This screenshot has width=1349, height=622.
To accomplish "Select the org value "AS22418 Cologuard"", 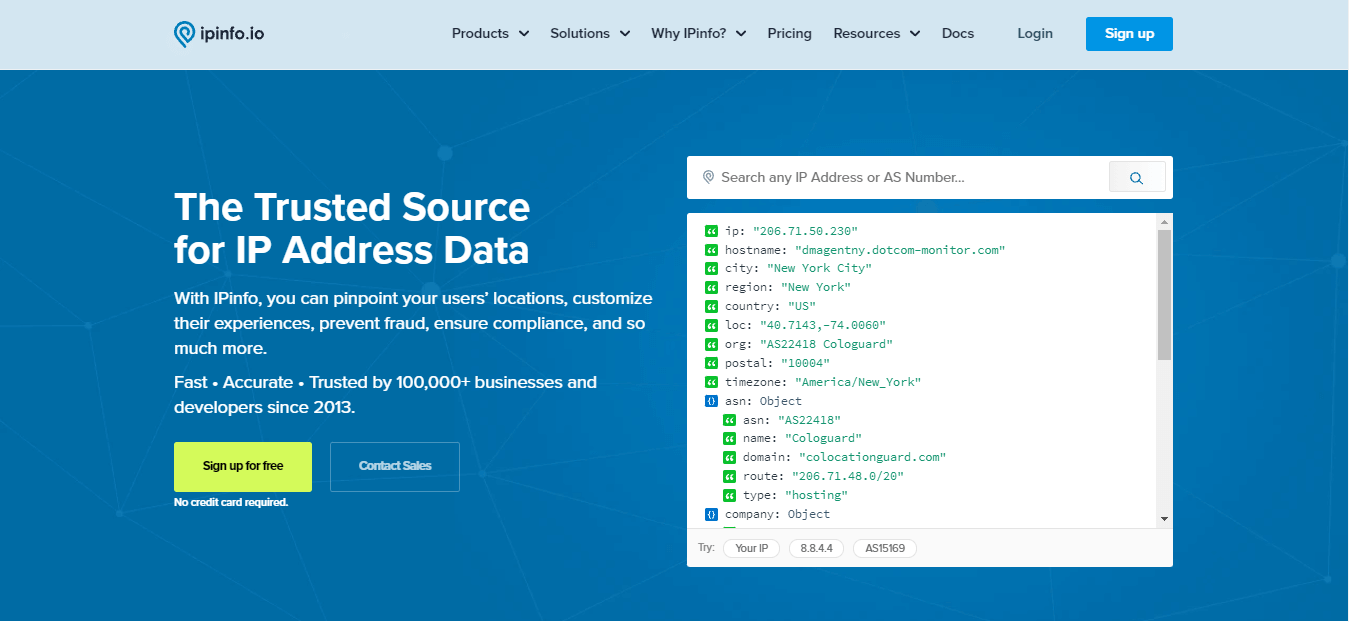I will tap(826, 345).
